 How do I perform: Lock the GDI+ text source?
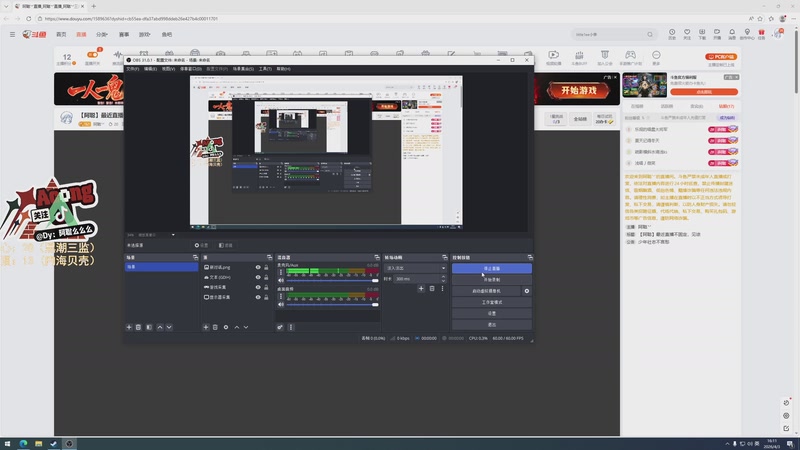click(x=266, y=277)
